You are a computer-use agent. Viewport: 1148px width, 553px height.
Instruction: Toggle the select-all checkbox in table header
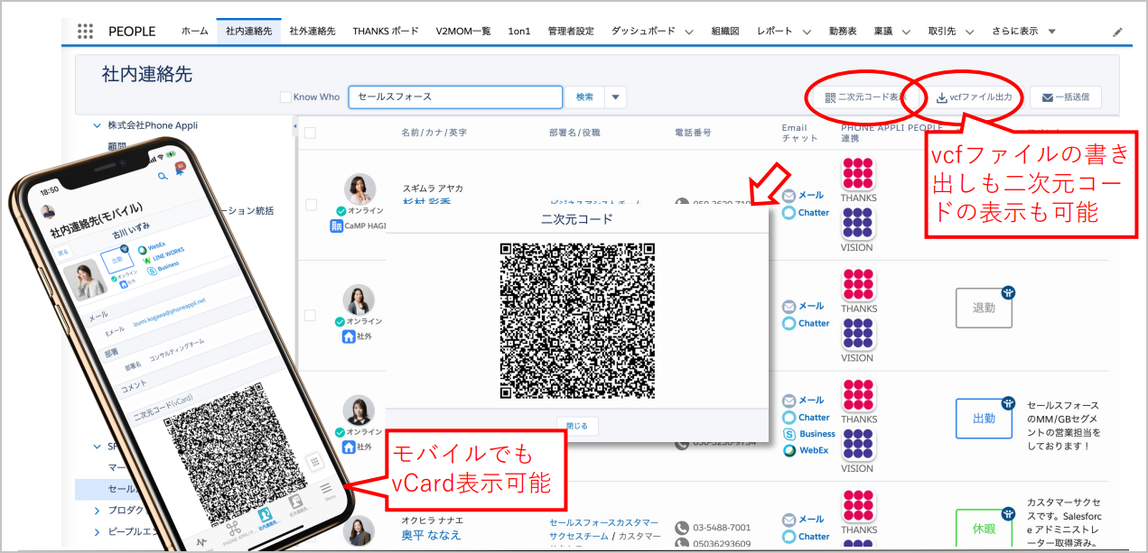pos(310,133)
